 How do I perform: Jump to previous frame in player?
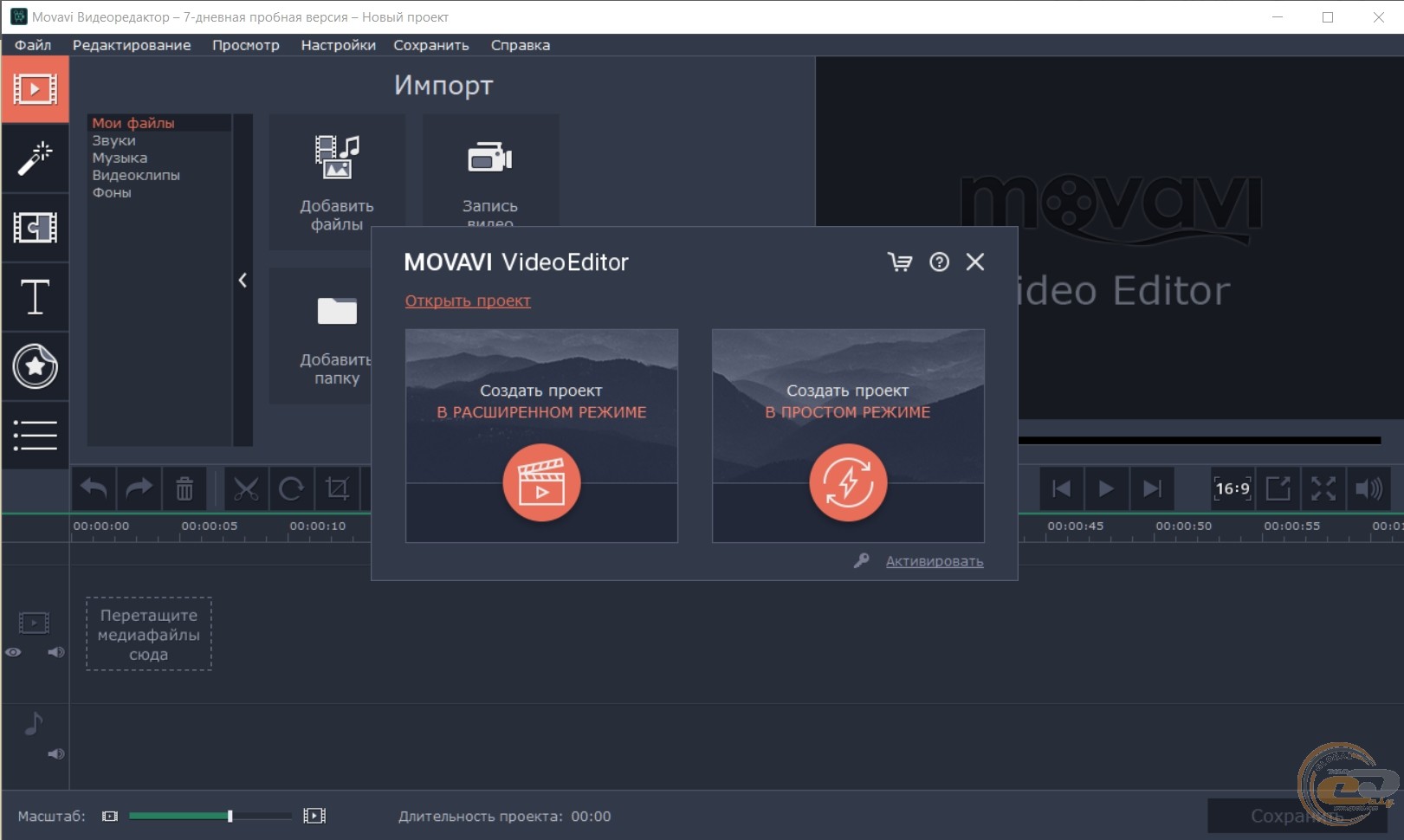tap(1061, 489)
